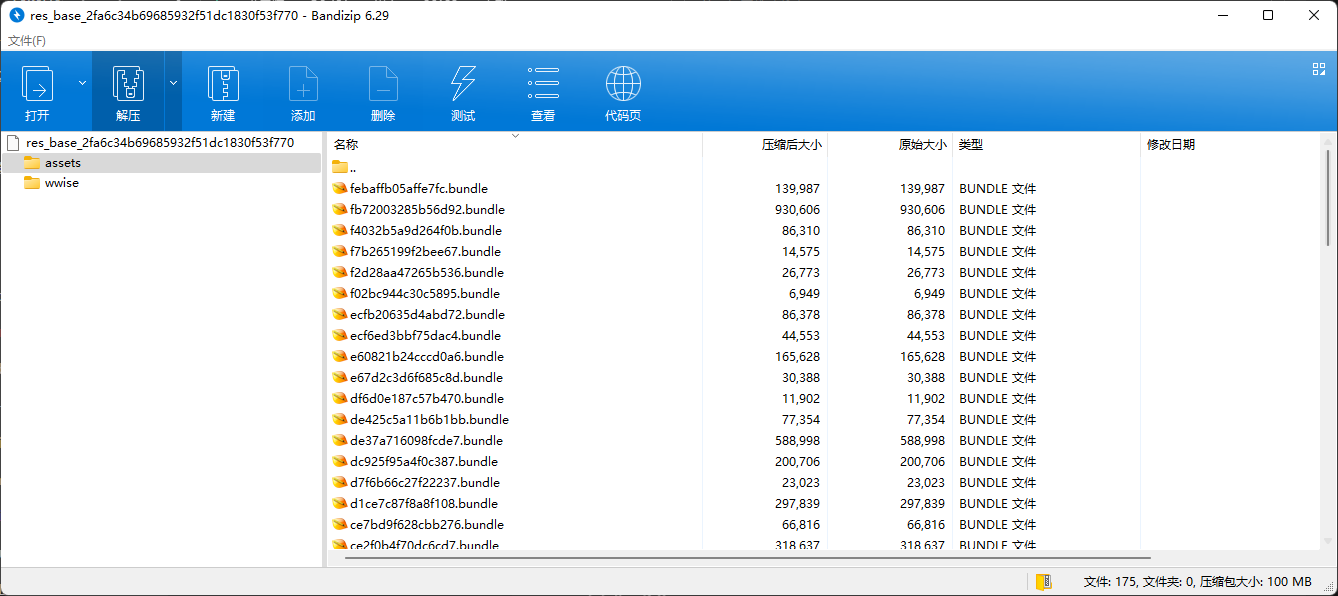Click the grid layout icon at toolbar right
The image size is (1338, 596).
tap(1318, 69)
